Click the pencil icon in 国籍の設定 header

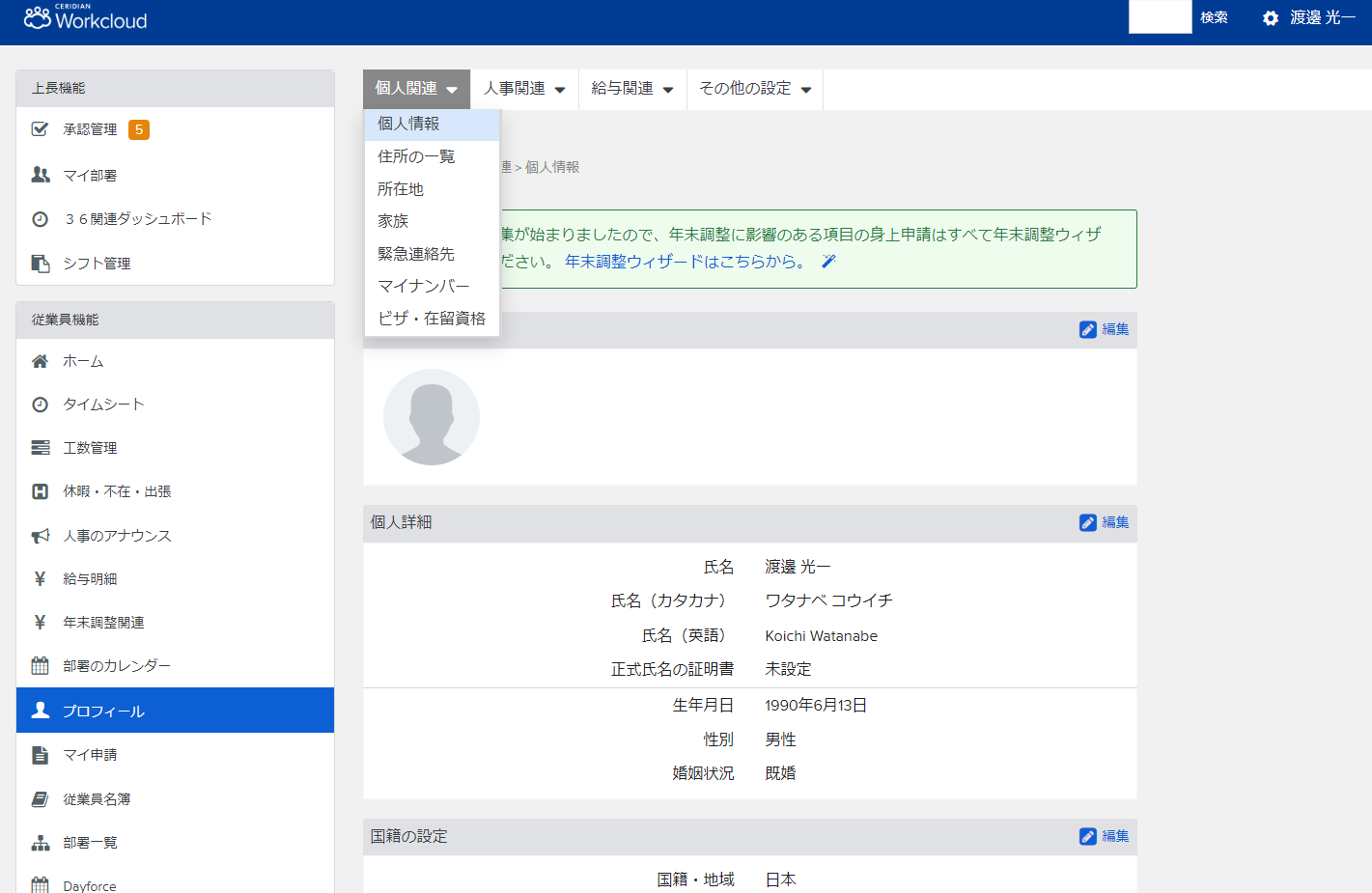pos(1088,836)
